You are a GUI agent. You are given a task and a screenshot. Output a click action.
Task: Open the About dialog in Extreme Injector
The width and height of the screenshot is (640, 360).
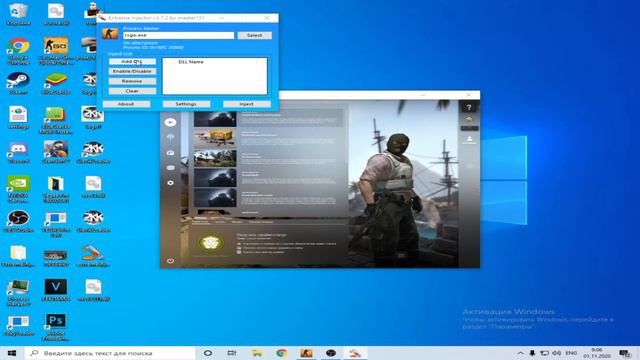point(126,104)
